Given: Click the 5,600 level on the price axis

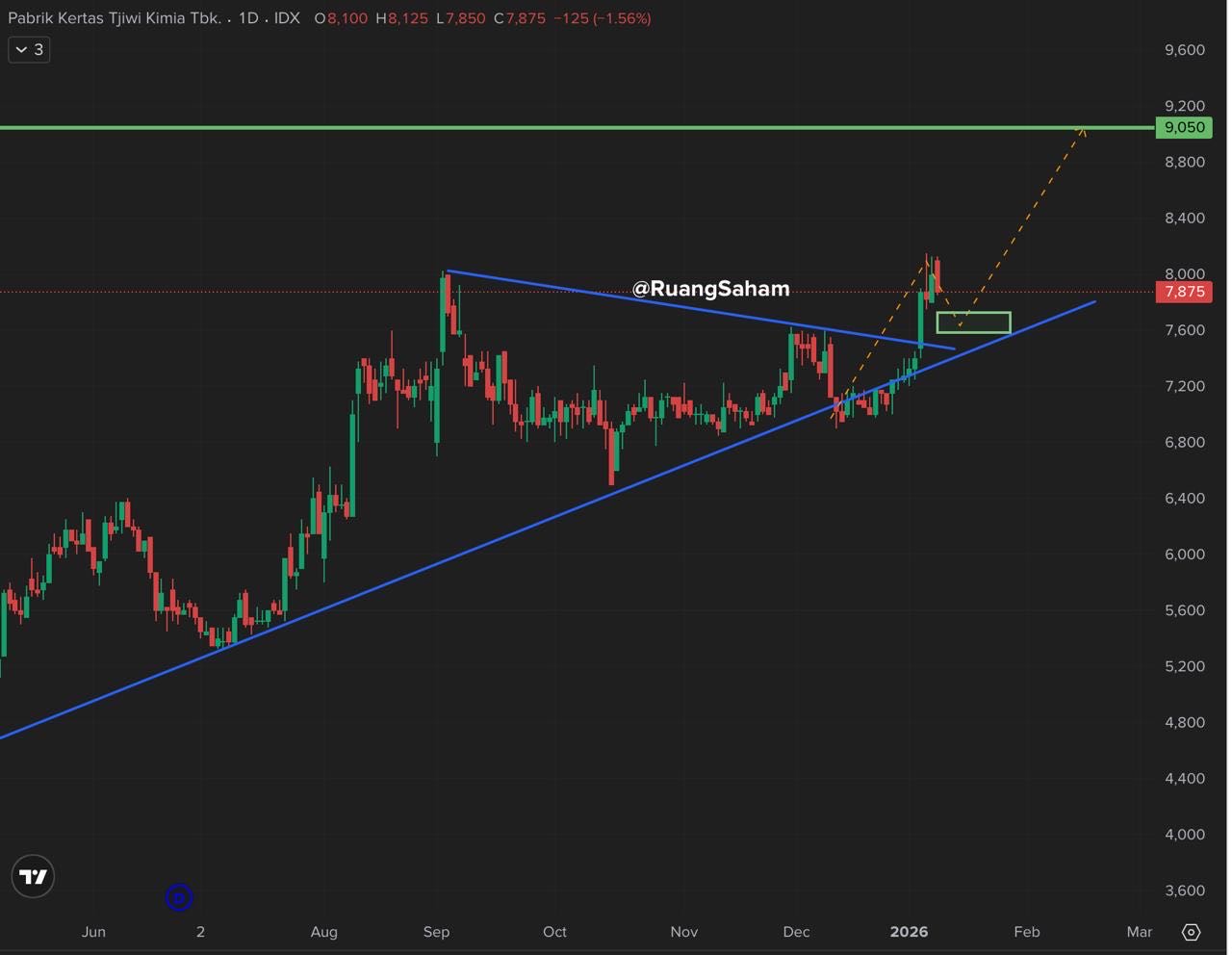Looking at the screenshot, I should [1185, 610].
